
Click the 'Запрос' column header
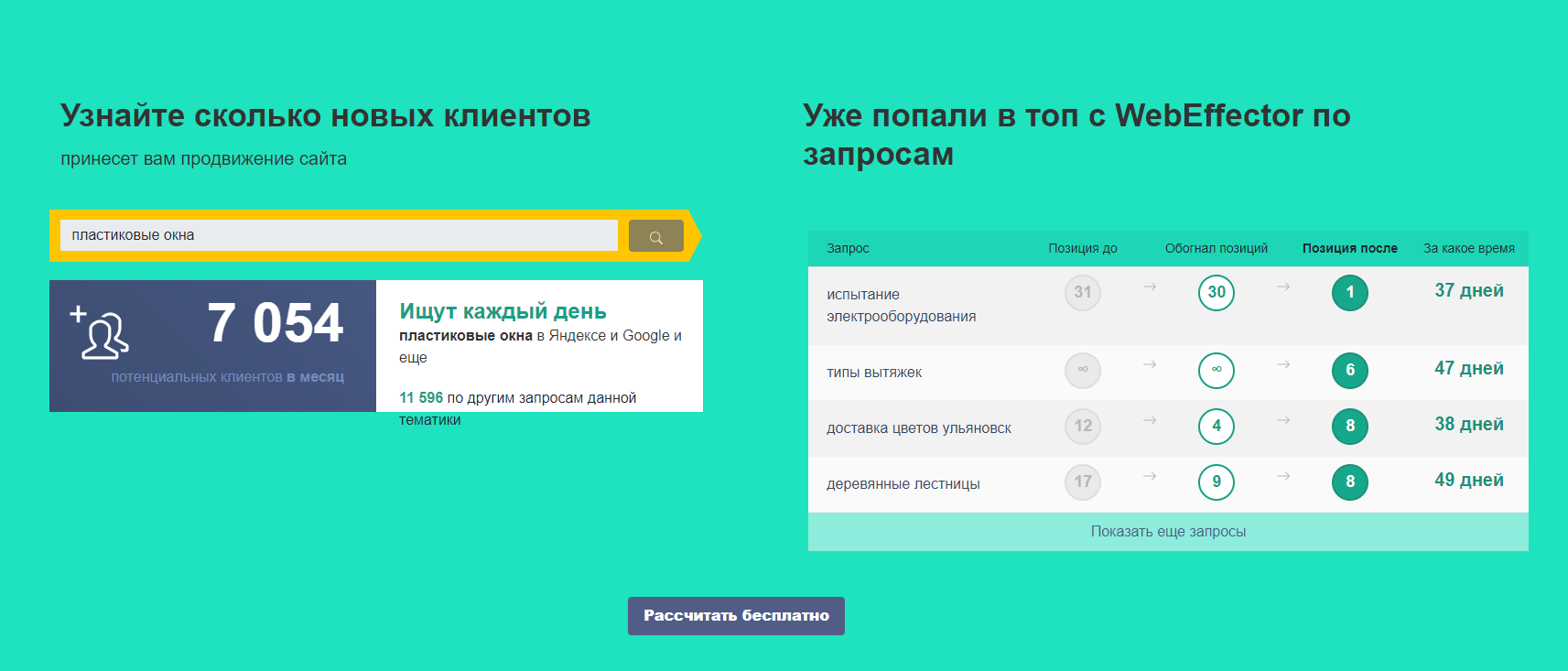[x=848, y=248]
